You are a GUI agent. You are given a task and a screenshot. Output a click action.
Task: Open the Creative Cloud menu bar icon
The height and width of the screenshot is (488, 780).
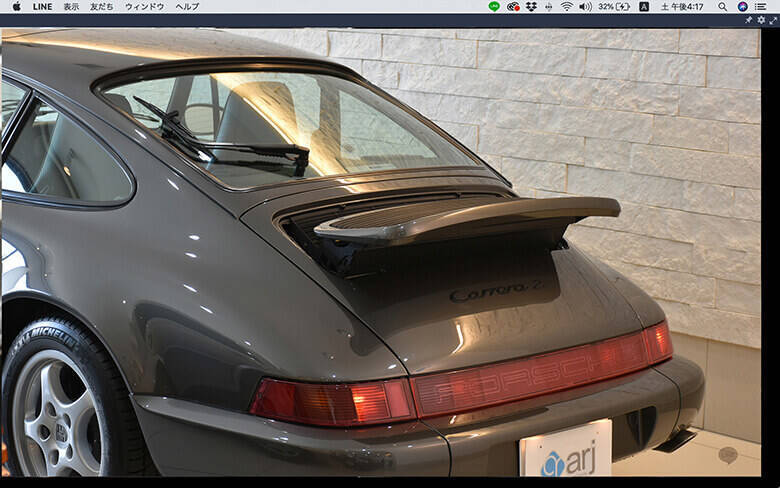tap(513, 6)
